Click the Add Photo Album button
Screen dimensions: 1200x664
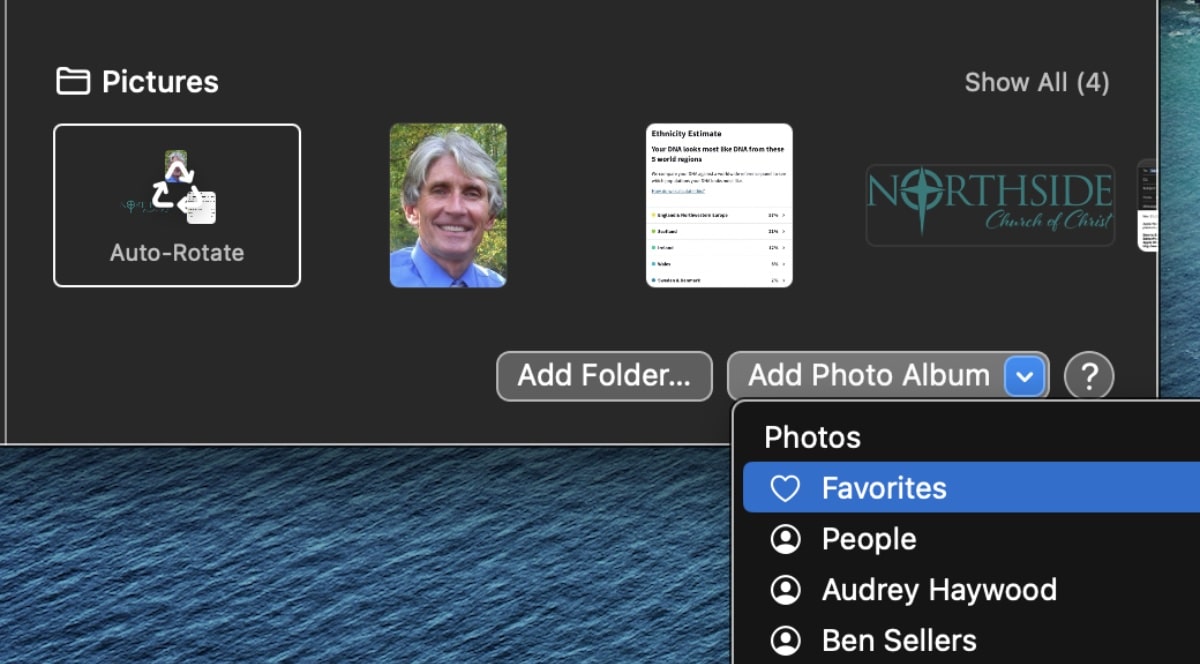click(868, 376)
